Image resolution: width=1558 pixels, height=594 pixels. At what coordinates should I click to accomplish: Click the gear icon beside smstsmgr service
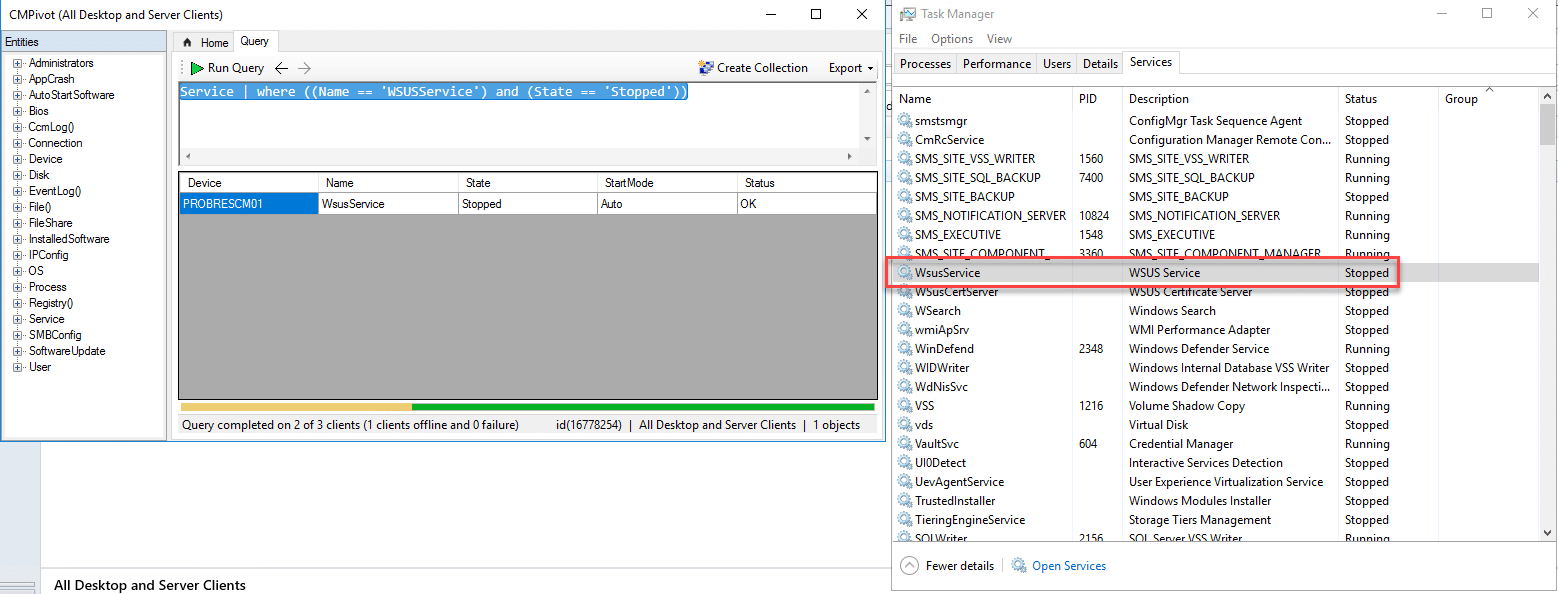tap(905, 121)
